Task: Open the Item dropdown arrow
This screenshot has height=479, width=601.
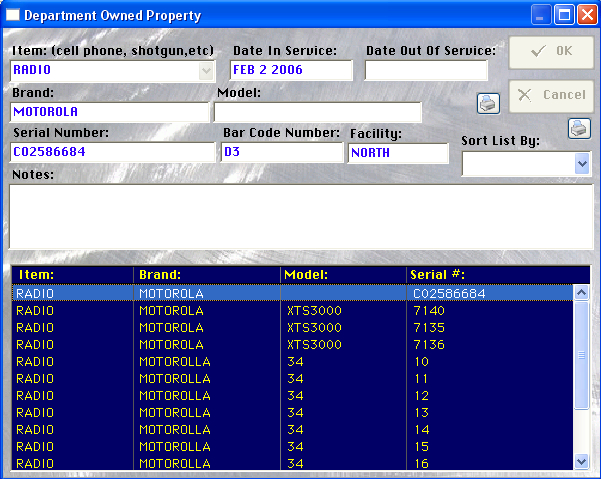Action: pyautogui.click(x=206, y=71)
